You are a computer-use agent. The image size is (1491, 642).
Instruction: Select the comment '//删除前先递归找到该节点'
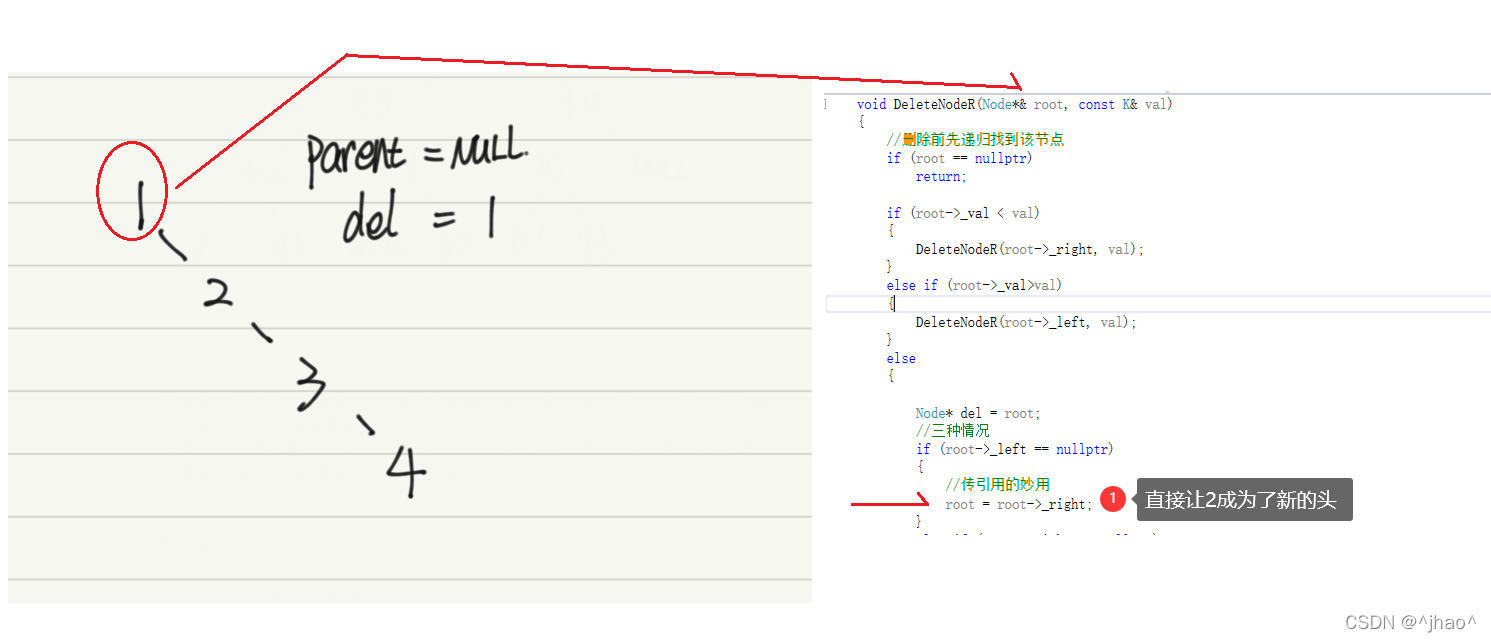point(975,140)
